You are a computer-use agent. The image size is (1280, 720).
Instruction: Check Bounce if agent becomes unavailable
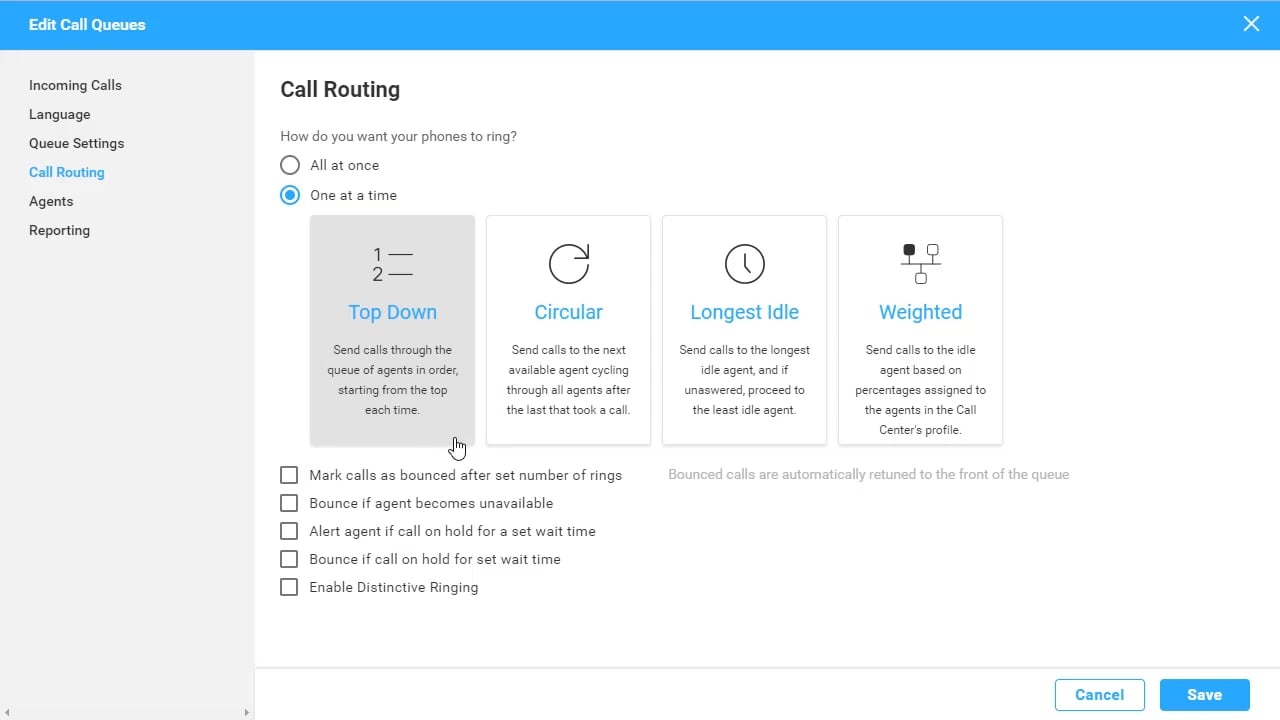tap(289, 503)
